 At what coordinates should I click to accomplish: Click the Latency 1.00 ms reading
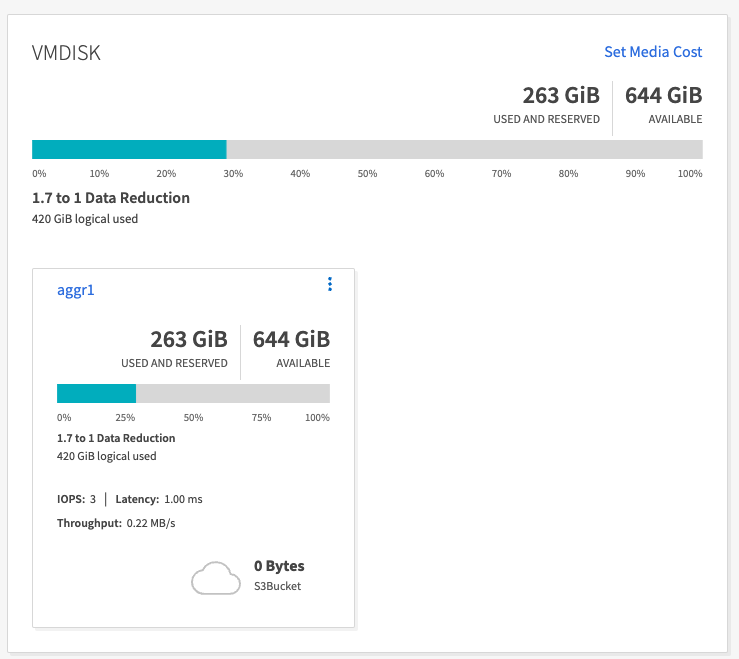(182, 499)
